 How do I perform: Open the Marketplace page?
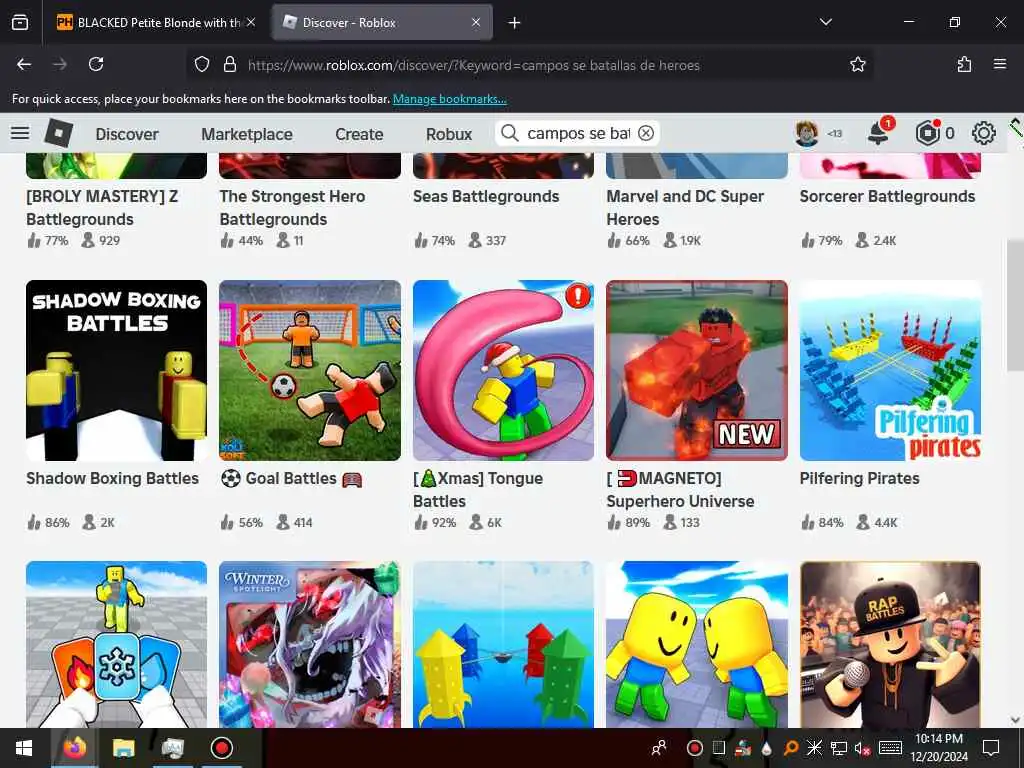click(x=247, y=134)
